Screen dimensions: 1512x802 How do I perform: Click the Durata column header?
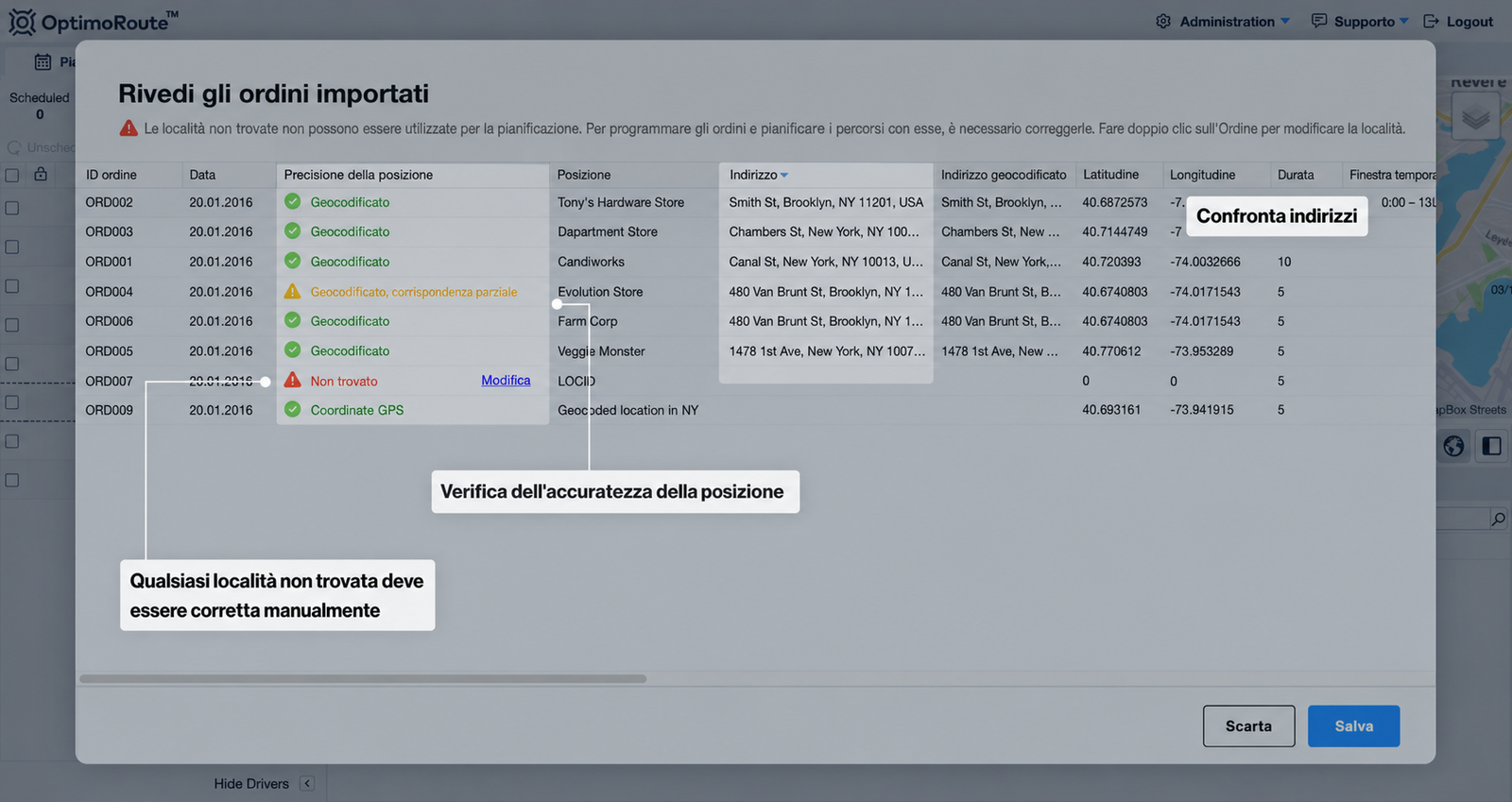pyautogui.click(x=1296, y=175)
